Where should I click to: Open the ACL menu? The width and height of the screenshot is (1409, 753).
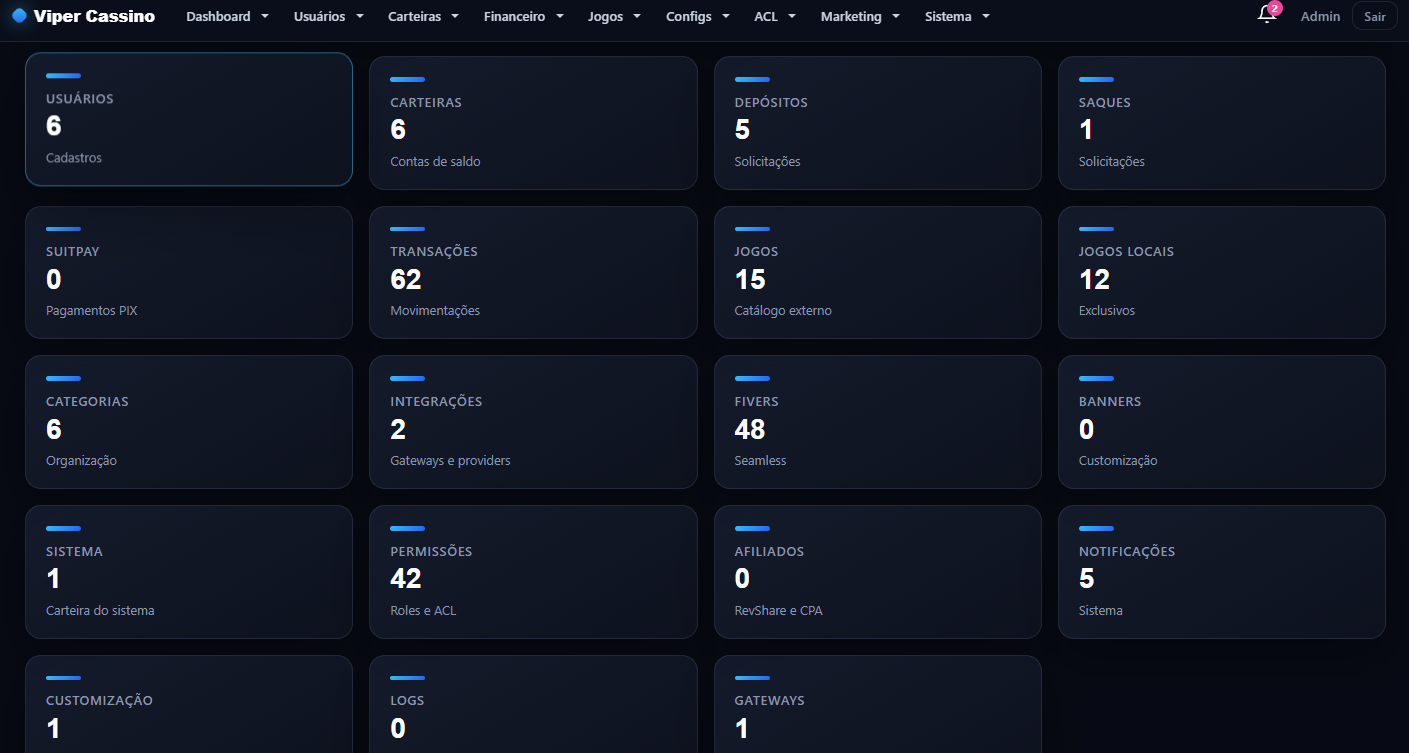774,16
